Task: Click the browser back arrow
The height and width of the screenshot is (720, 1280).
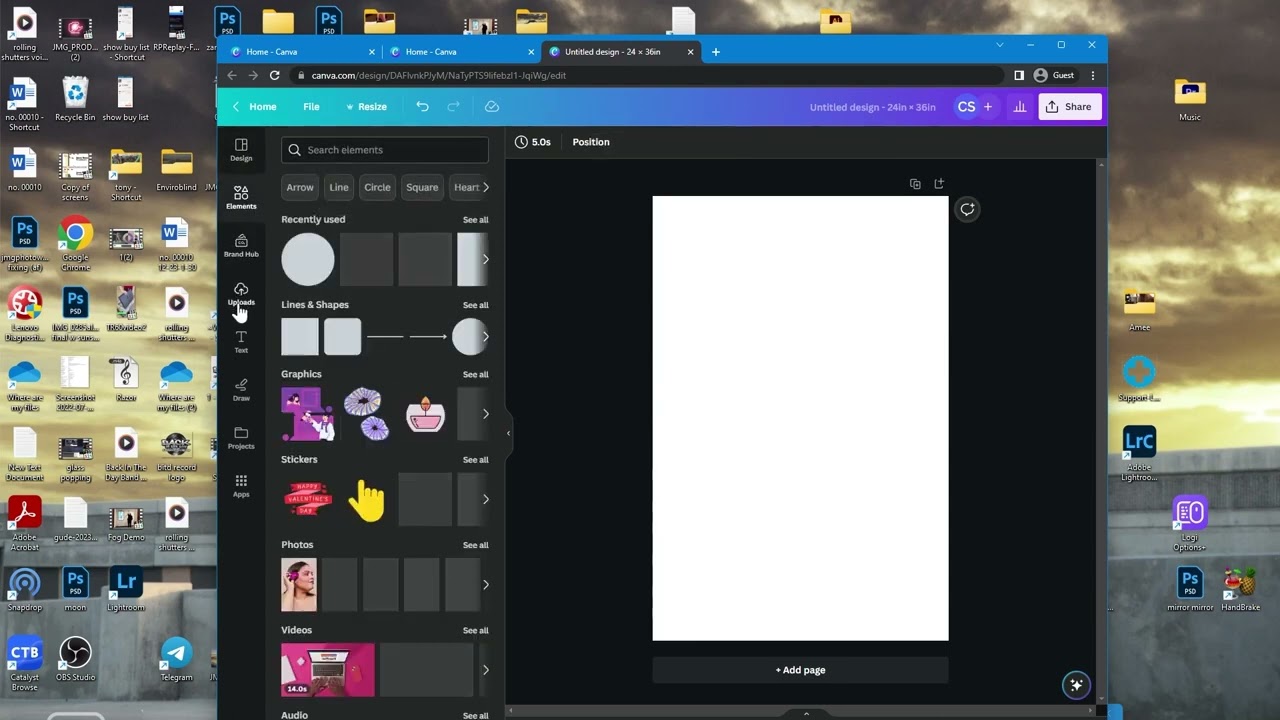Action: tap(232, 75)
